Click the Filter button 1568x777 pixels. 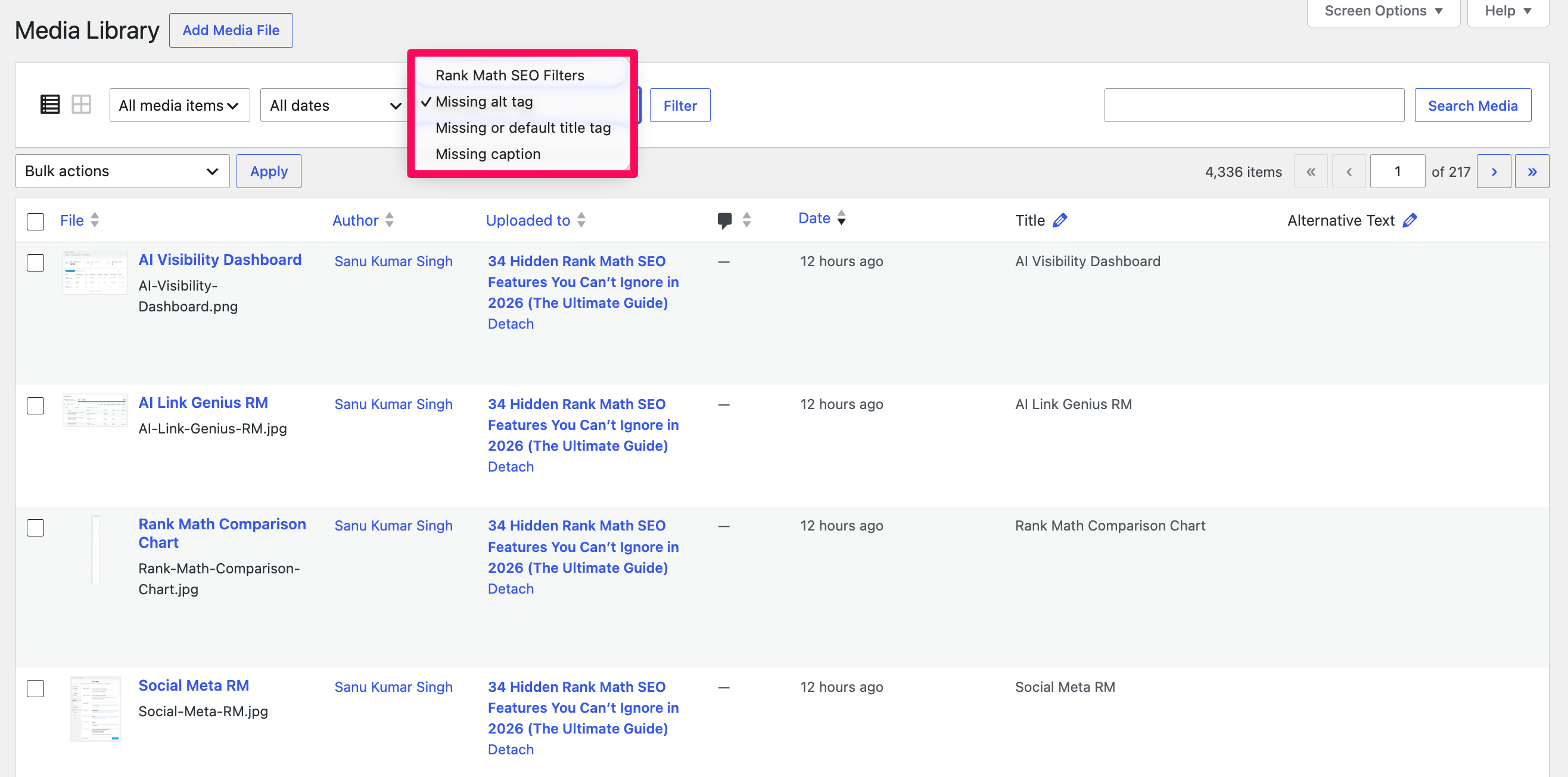point(680,105)
